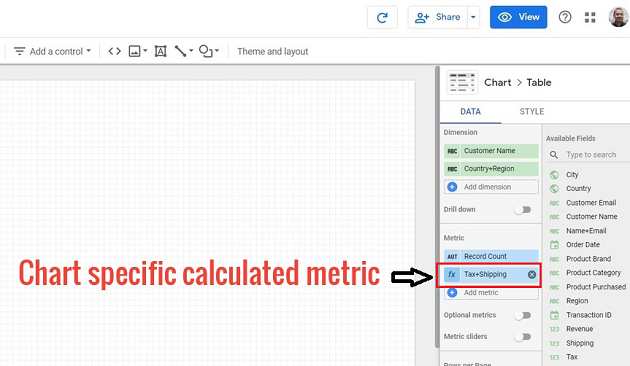Click the Table chart type thumbnail icon
The image size is (630, 366).
462,82
